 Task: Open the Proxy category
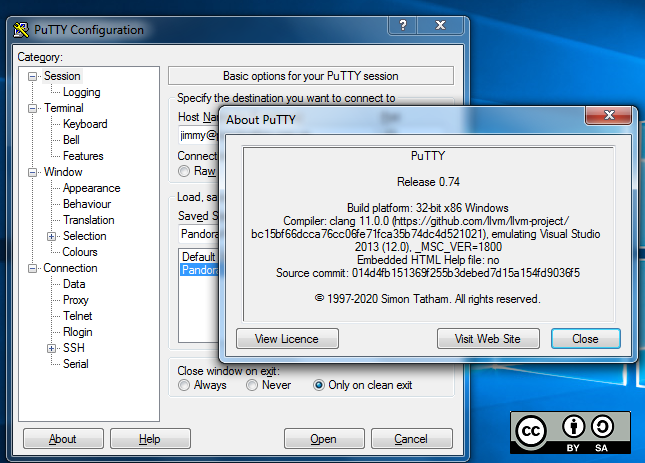(76, 300)
